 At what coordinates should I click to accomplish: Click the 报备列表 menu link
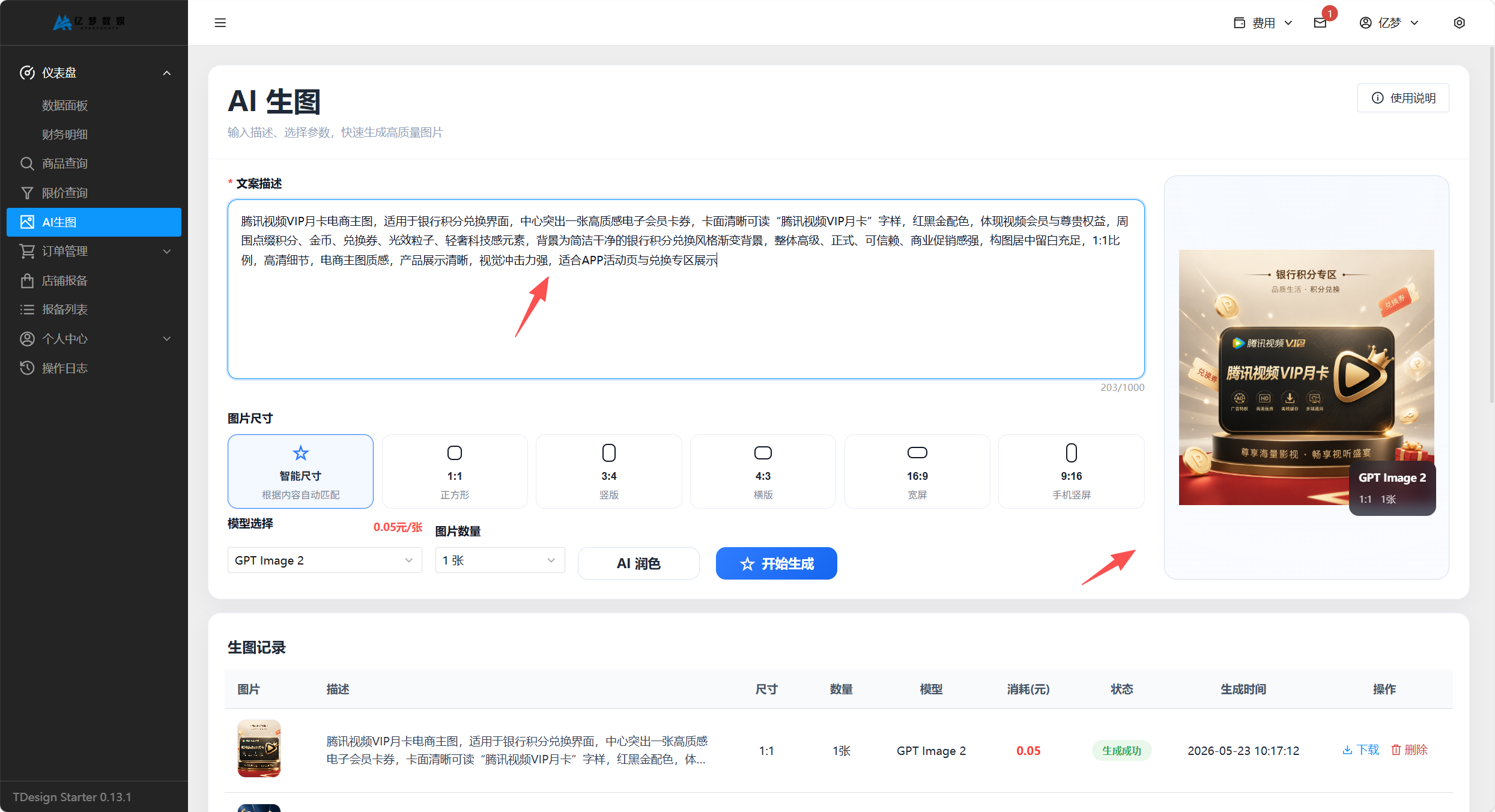(94, 309)
